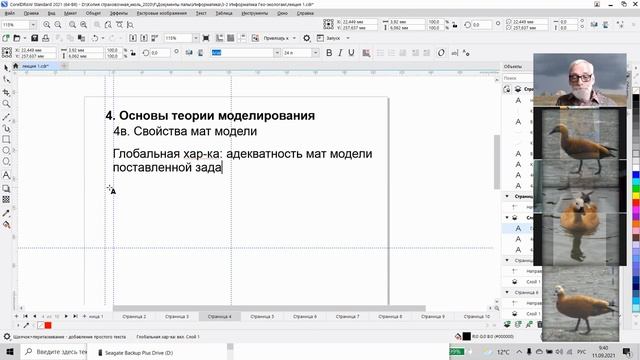Select the Ellipse tool

pos(6,151)
